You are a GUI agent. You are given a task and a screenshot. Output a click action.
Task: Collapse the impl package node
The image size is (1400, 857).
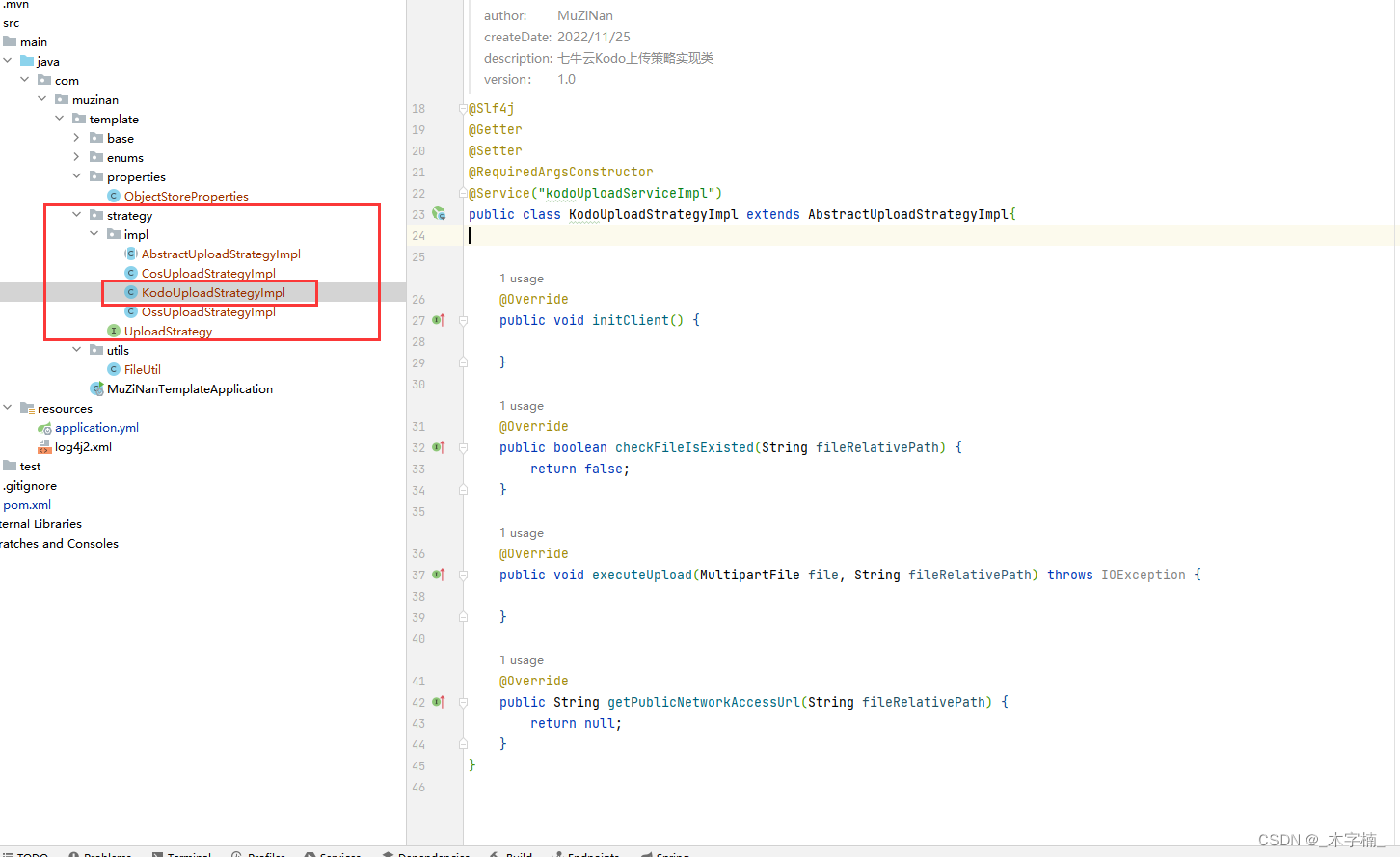94,234
